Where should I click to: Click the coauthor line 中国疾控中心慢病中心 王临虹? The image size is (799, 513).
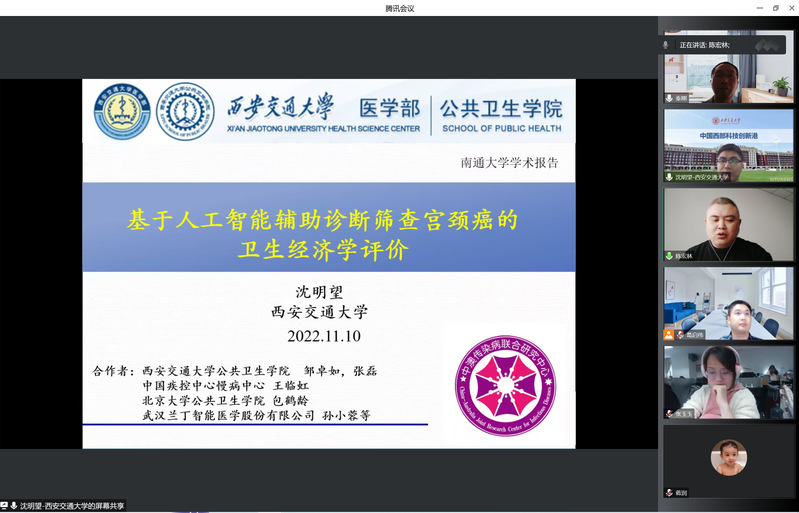(226, 386)
